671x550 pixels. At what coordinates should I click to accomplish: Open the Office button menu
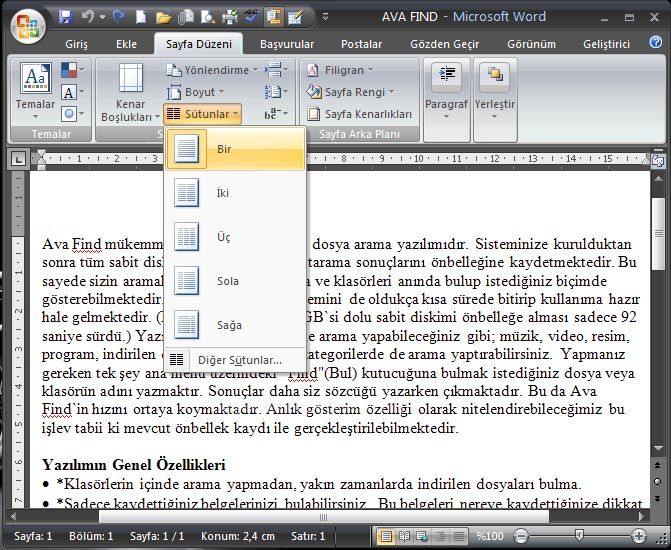point(28,26)
